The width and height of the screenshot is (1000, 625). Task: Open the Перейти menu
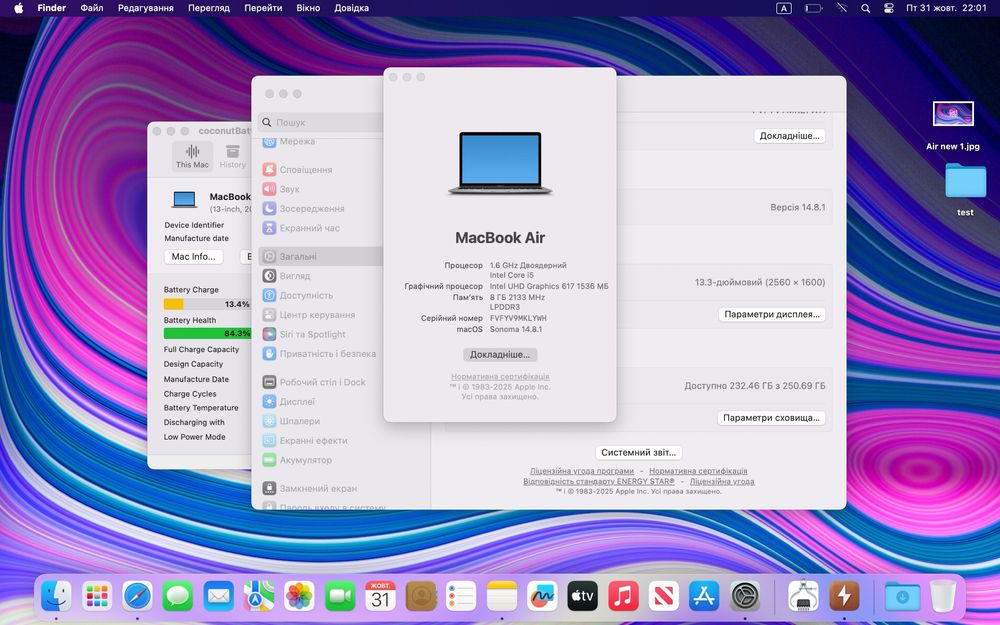(263, 8)
